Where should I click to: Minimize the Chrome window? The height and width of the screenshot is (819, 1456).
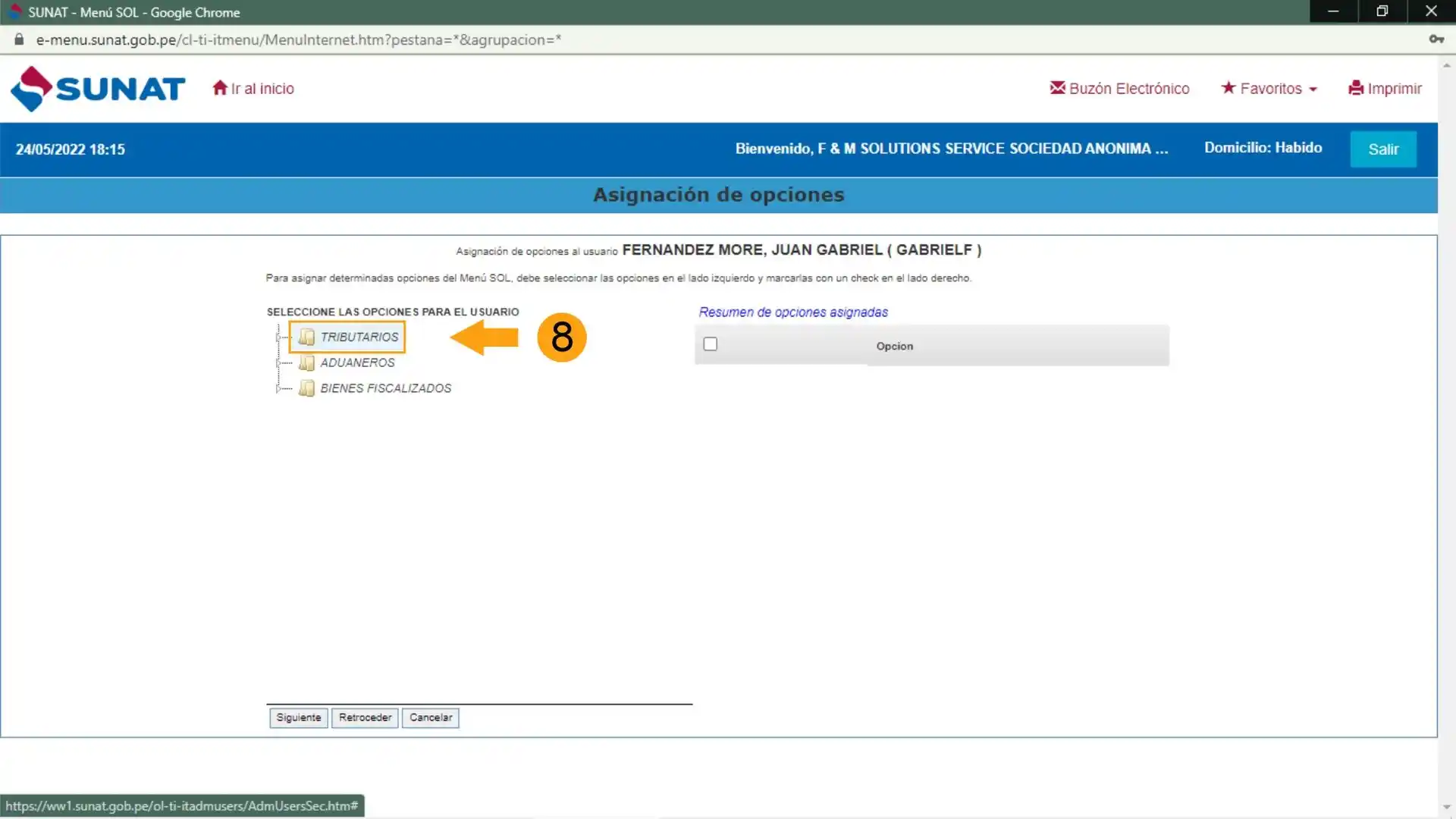1333,11
